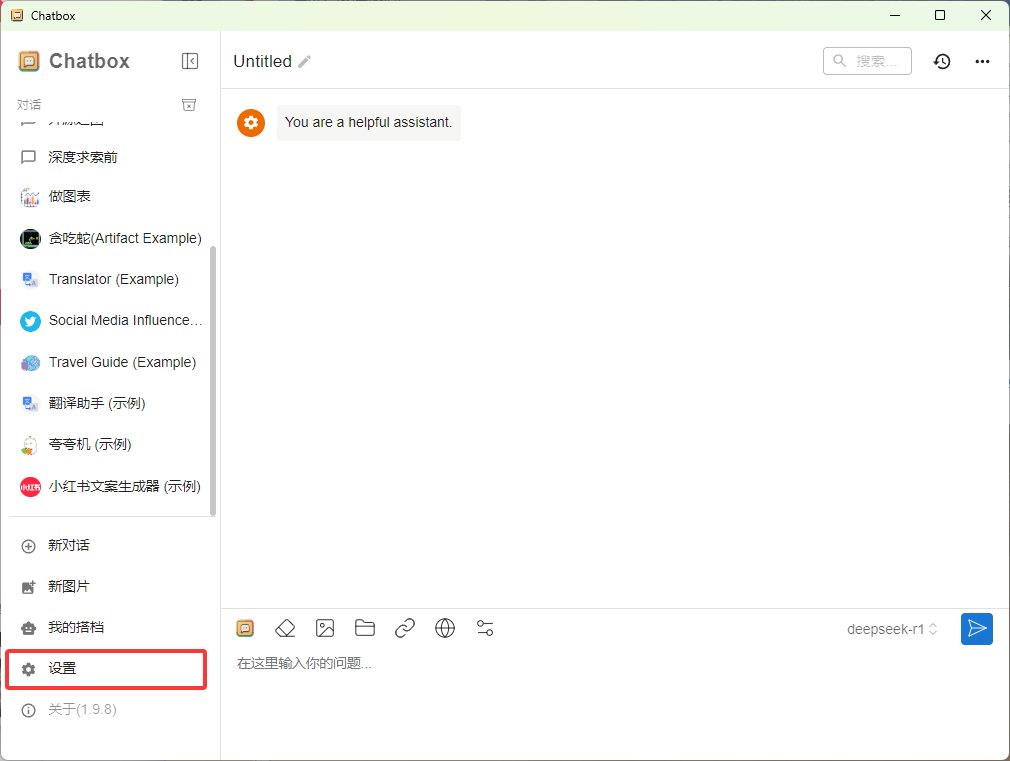
Task: Click the sidebar conversation list scrollbar
Action: click(213, 381)
